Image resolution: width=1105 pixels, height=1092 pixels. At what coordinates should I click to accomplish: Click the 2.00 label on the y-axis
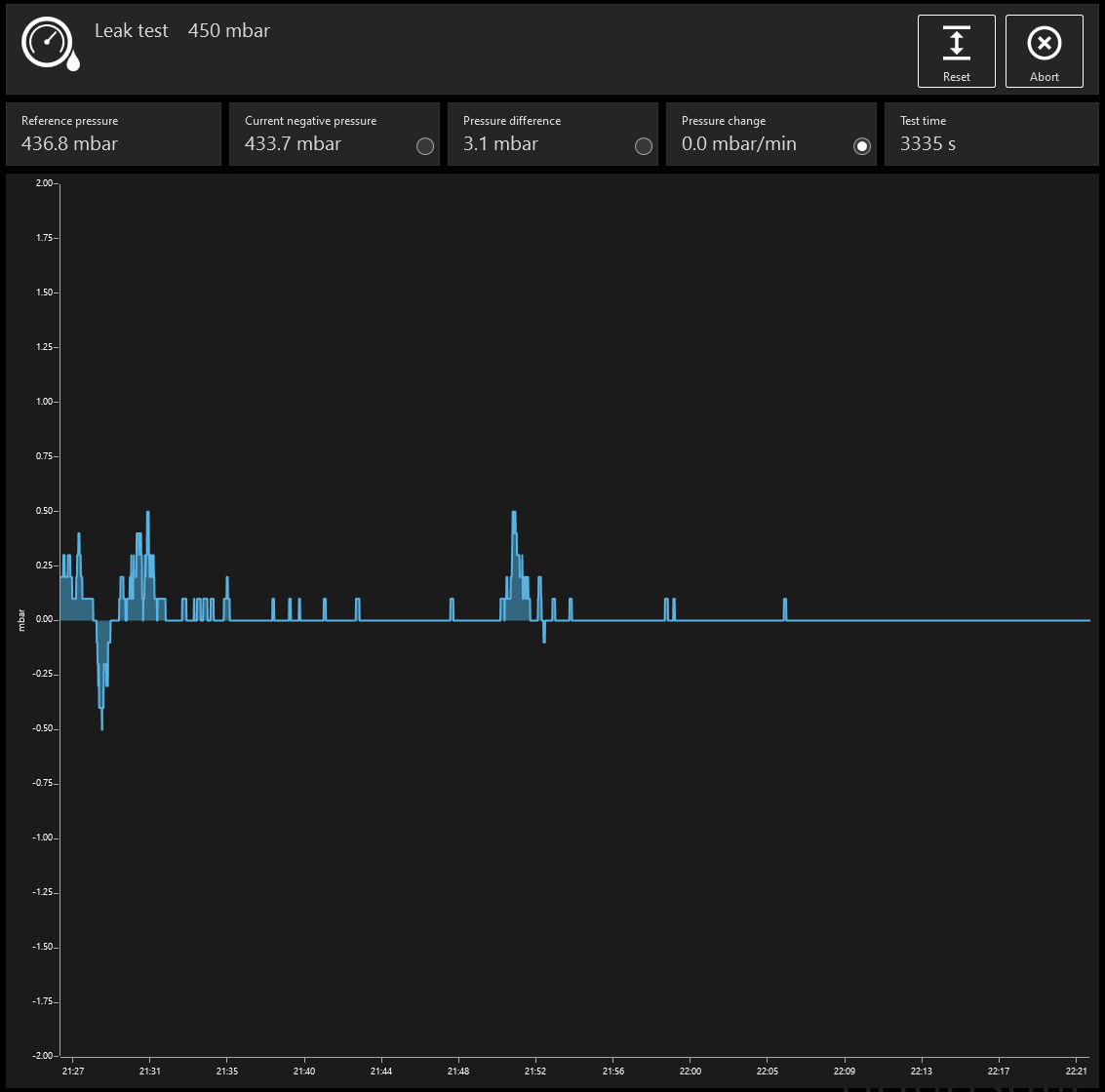point(45,183)
